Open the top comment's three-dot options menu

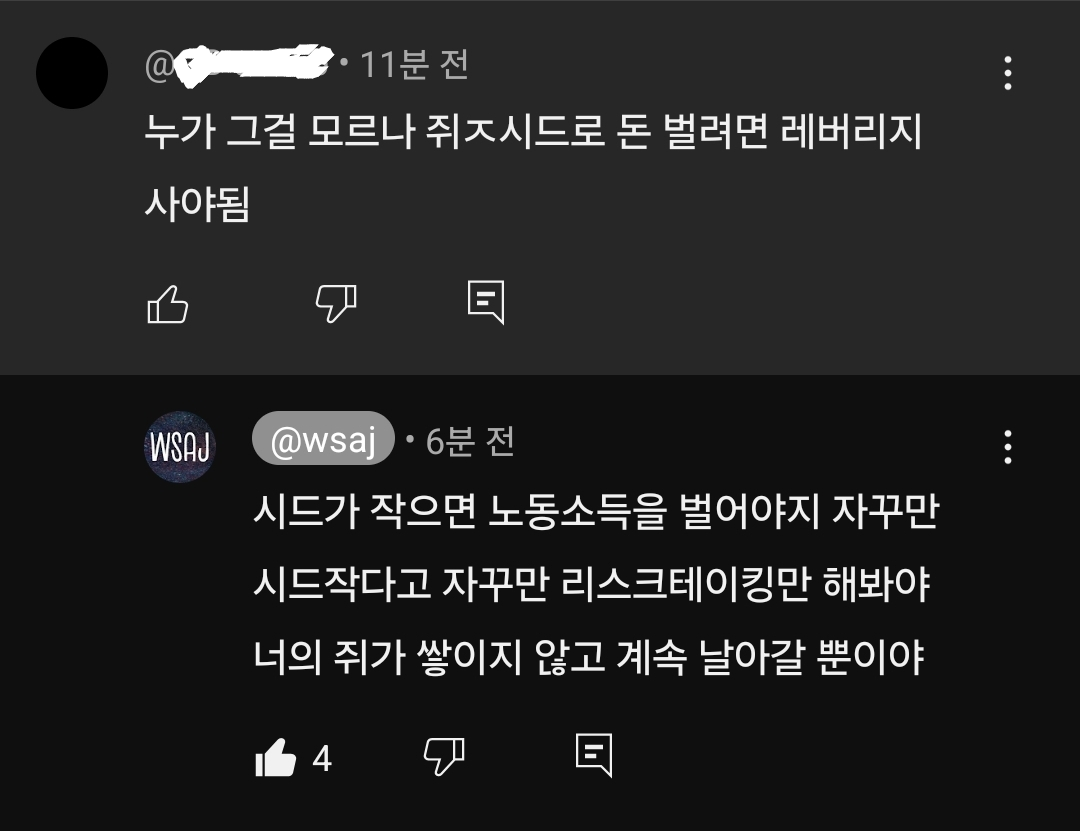coord(1008,72)
